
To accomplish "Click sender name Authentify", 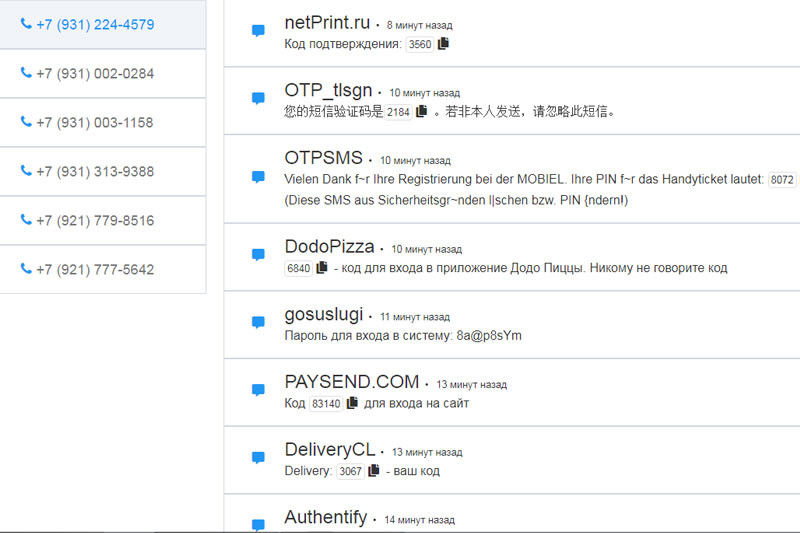I will click(326, 517).
